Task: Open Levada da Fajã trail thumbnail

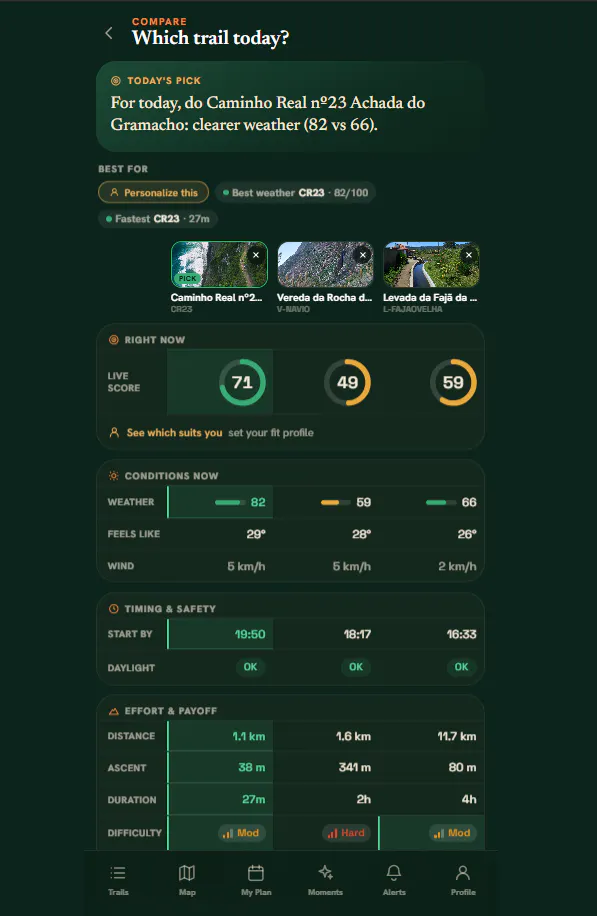Action: click(431, 265)
